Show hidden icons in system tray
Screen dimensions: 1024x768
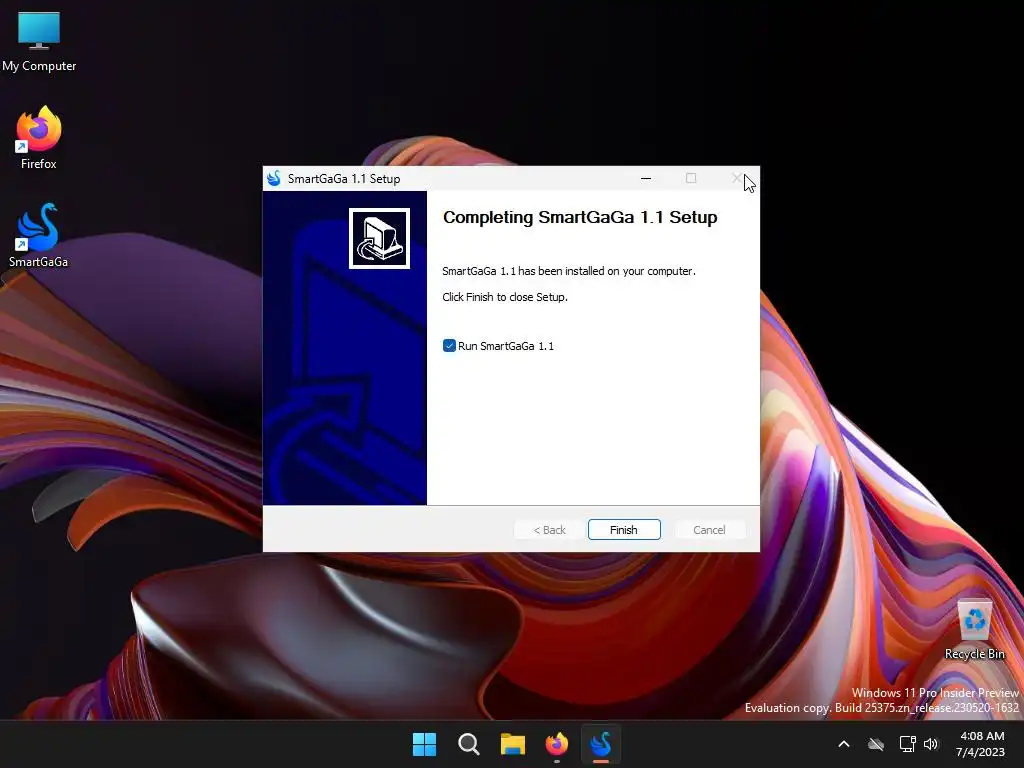(844, 744)
